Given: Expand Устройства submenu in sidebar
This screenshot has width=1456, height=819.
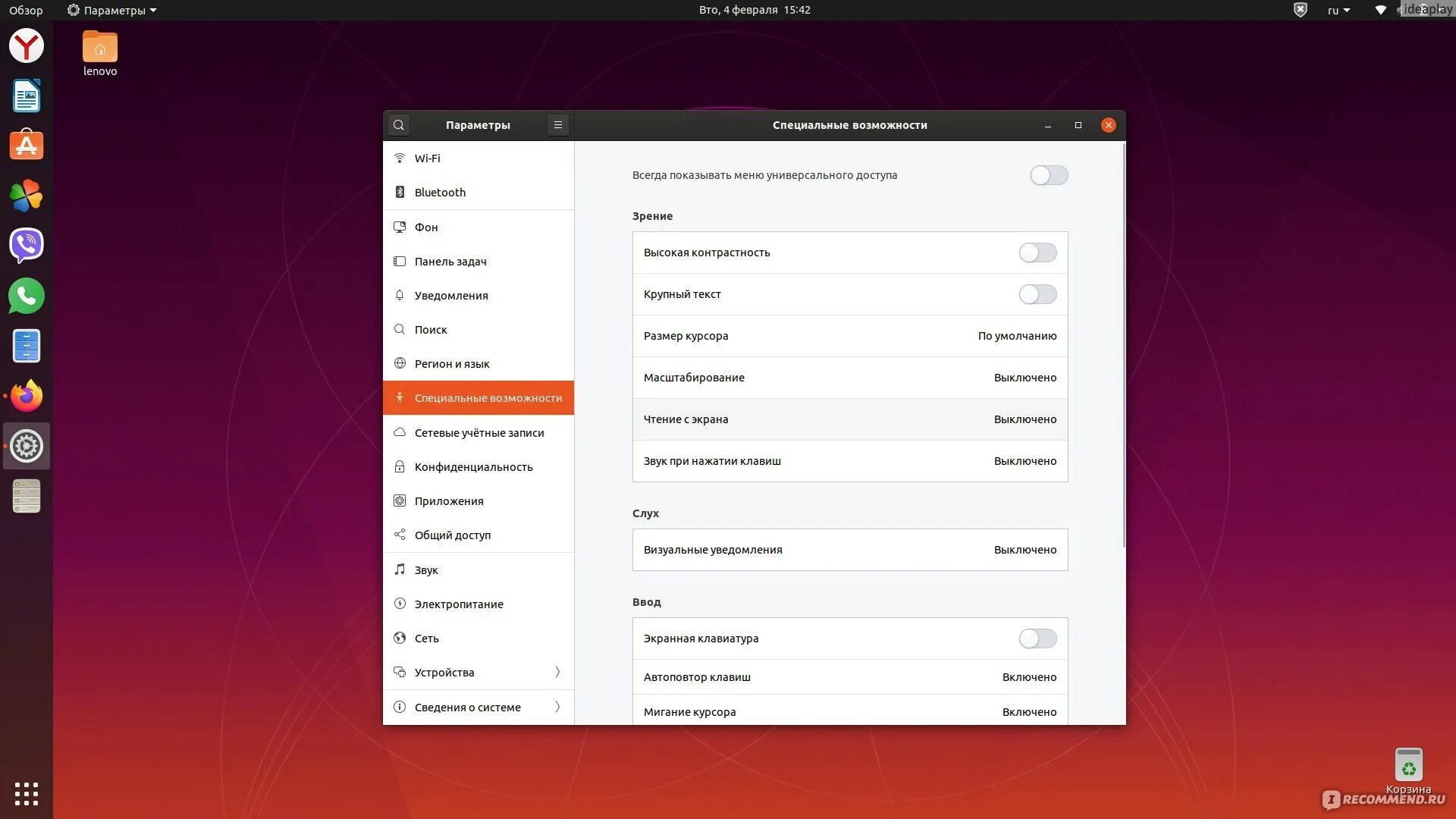Looking at the screenshot, I should pyautogui.click(x=479, y=673).
